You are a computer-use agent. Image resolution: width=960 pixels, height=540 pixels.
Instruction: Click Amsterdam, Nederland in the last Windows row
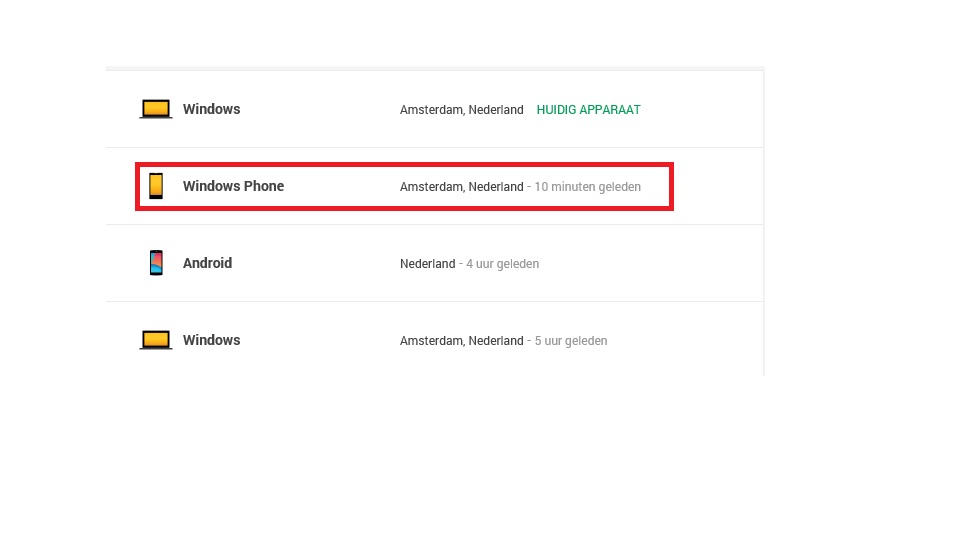point(462,341)
